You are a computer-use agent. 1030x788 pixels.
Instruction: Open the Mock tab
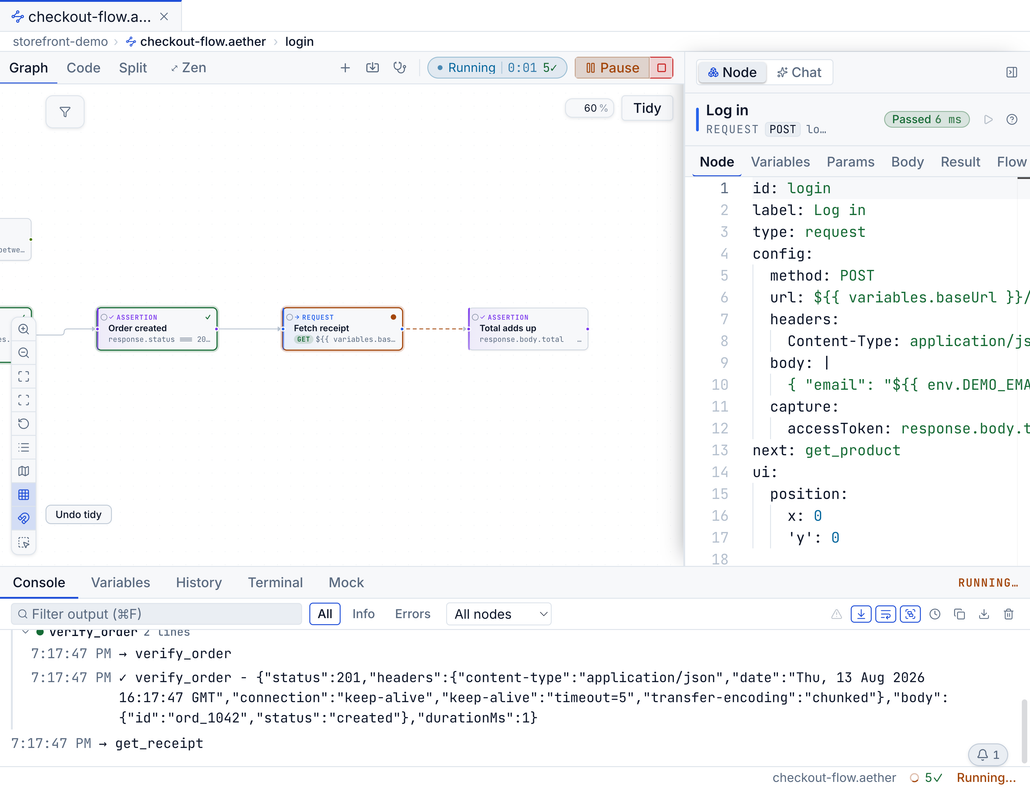pos(346,582)
